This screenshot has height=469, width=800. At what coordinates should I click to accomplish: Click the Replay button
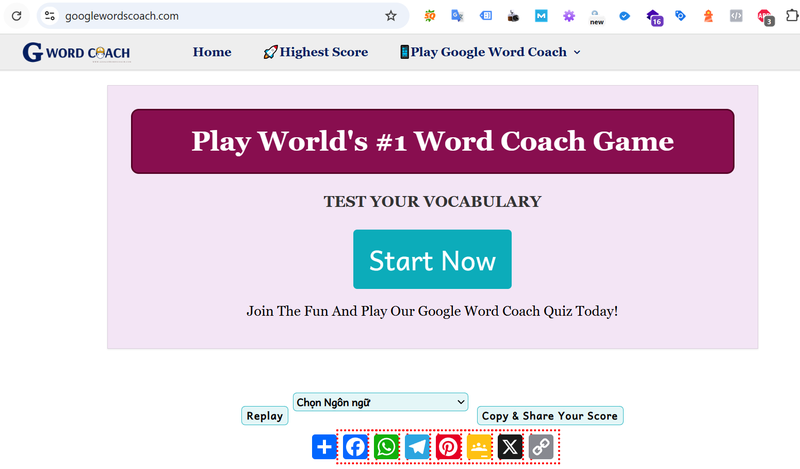[x=265, y=416]
